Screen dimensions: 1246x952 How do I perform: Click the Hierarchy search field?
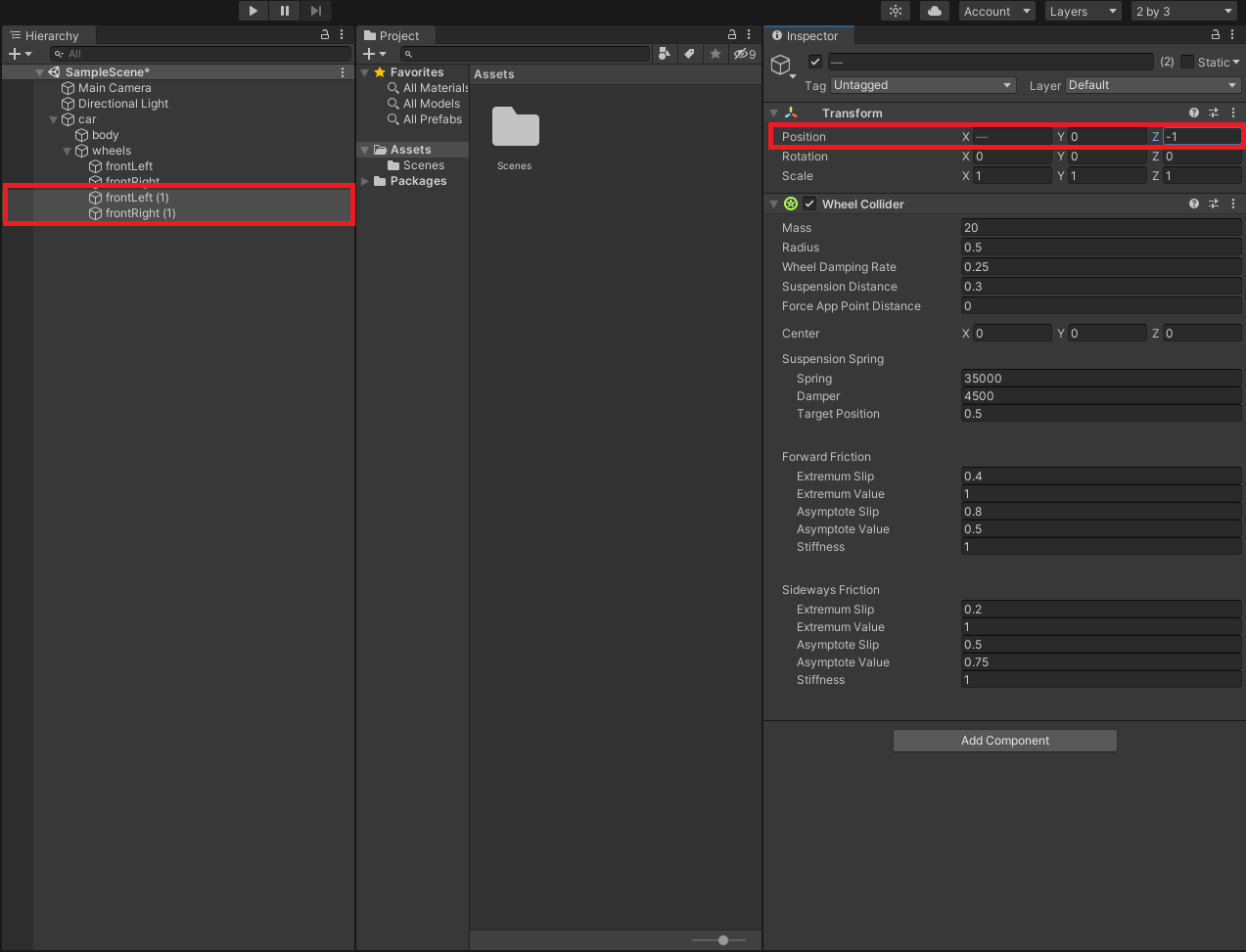[201, 54]
